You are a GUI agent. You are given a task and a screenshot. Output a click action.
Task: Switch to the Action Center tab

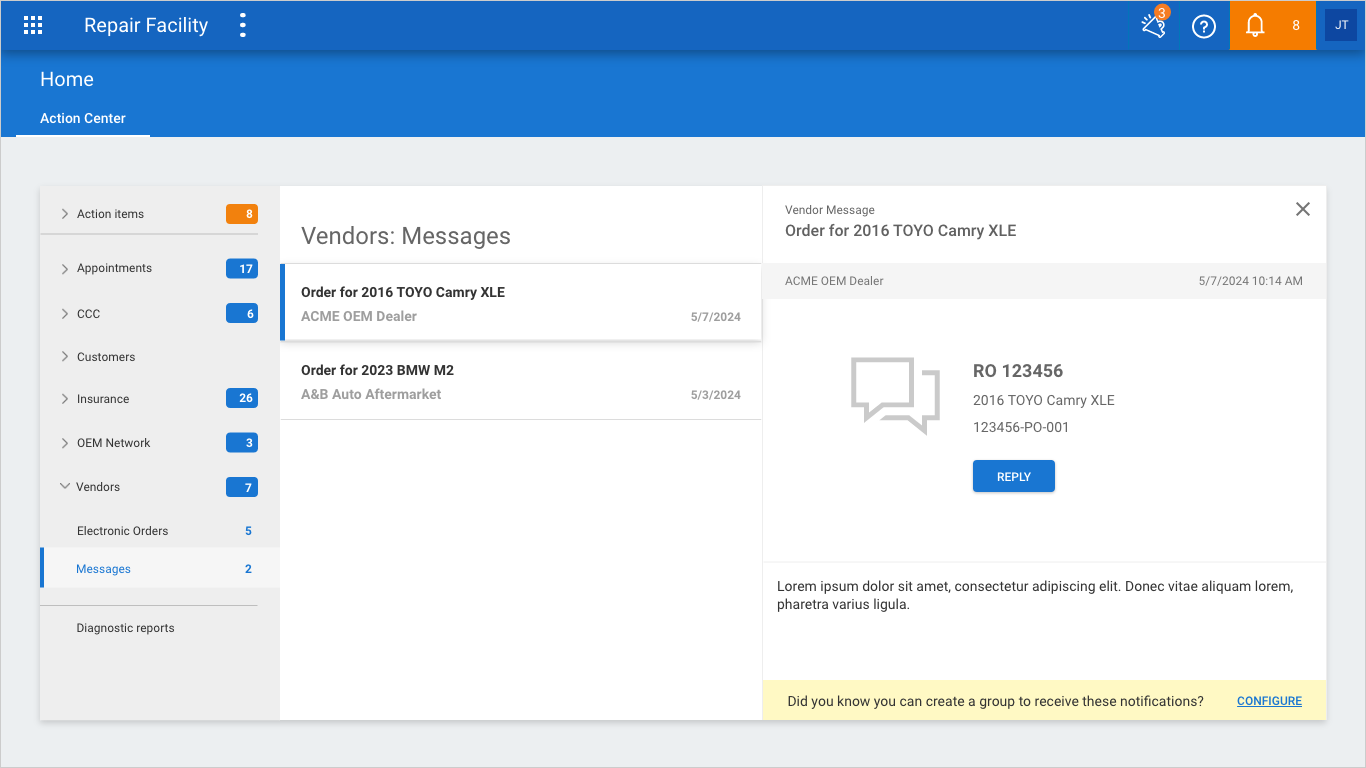coord(83,118)
